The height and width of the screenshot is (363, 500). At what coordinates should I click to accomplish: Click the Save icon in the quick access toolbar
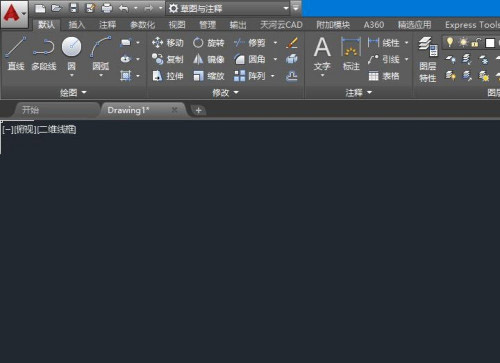click(x=74, y=8)
